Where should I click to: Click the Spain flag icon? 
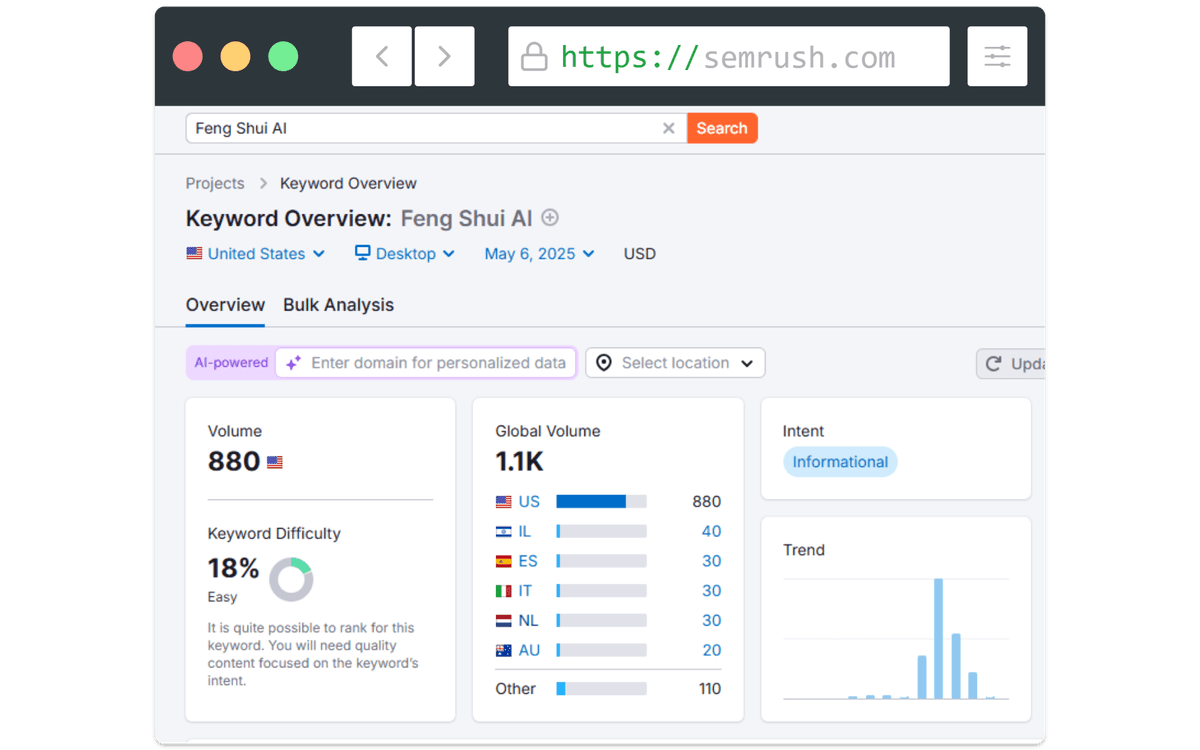(504, 561)
